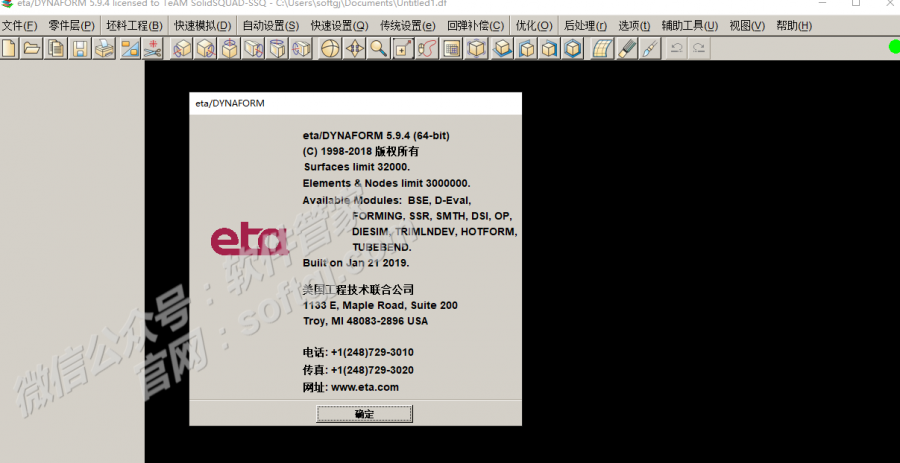Open the 文件(F) menu
The width and height of the screenshot is (900, 463).
(20, 26)
